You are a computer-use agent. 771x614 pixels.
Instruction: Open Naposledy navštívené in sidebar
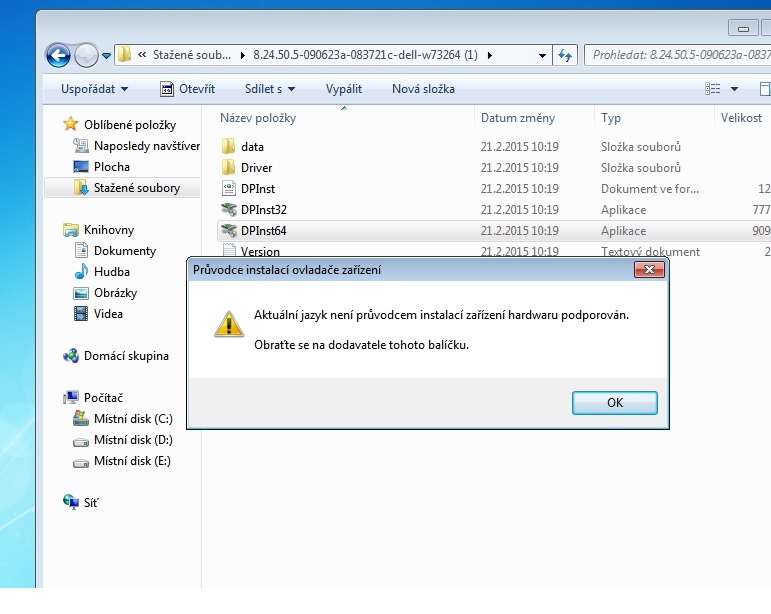pos(147,146)
